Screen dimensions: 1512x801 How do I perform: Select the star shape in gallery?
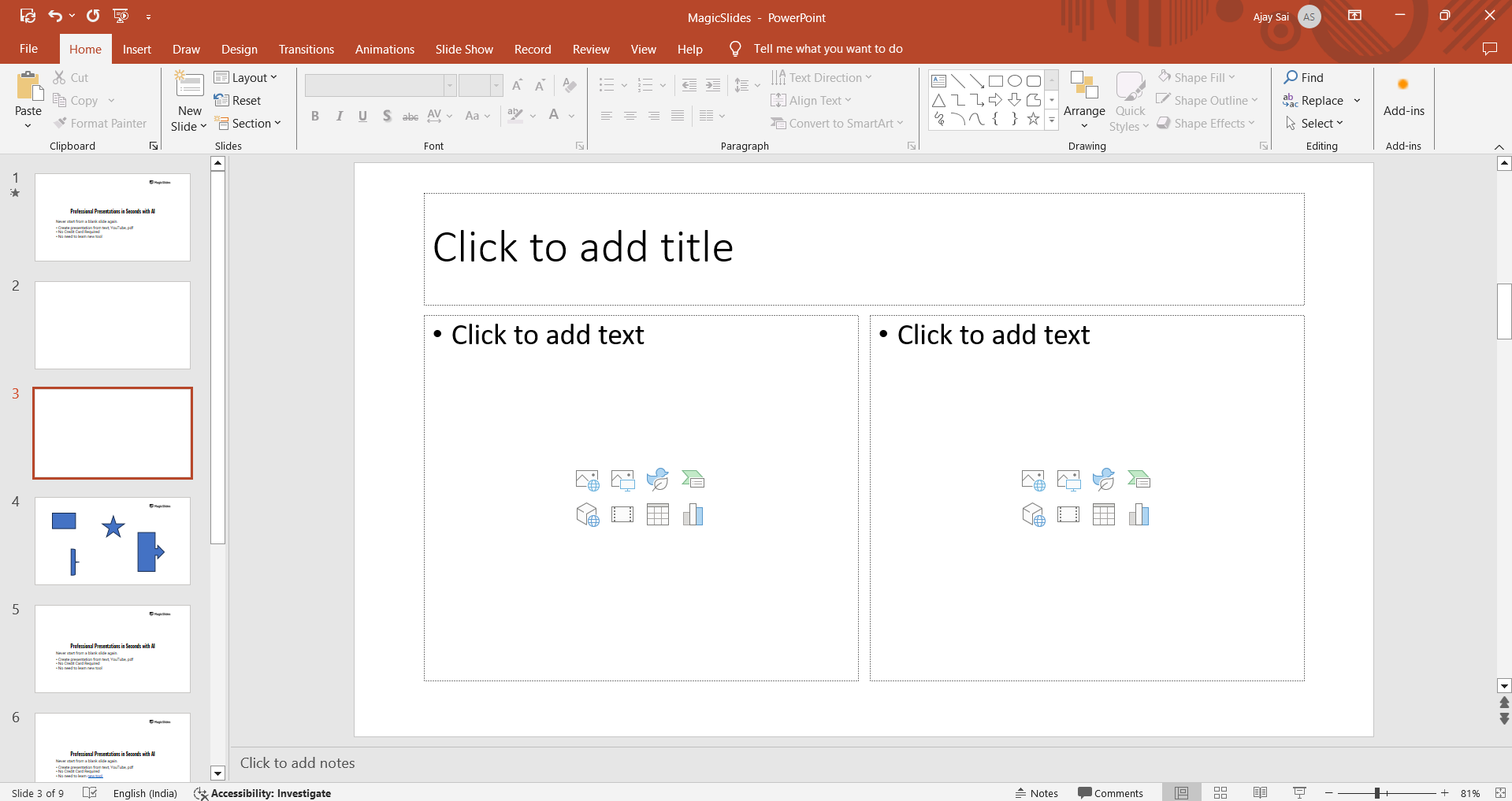tap(1033, 119)
